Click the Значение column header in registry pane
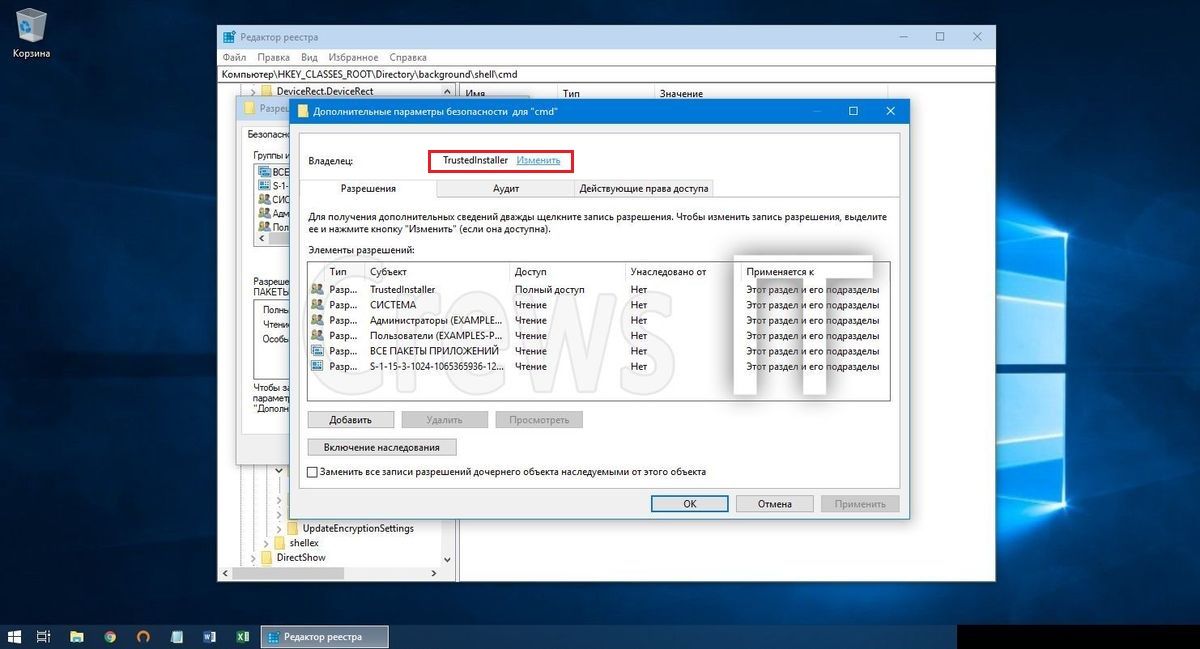1200x649 pixels. click(x=681, y=93)
